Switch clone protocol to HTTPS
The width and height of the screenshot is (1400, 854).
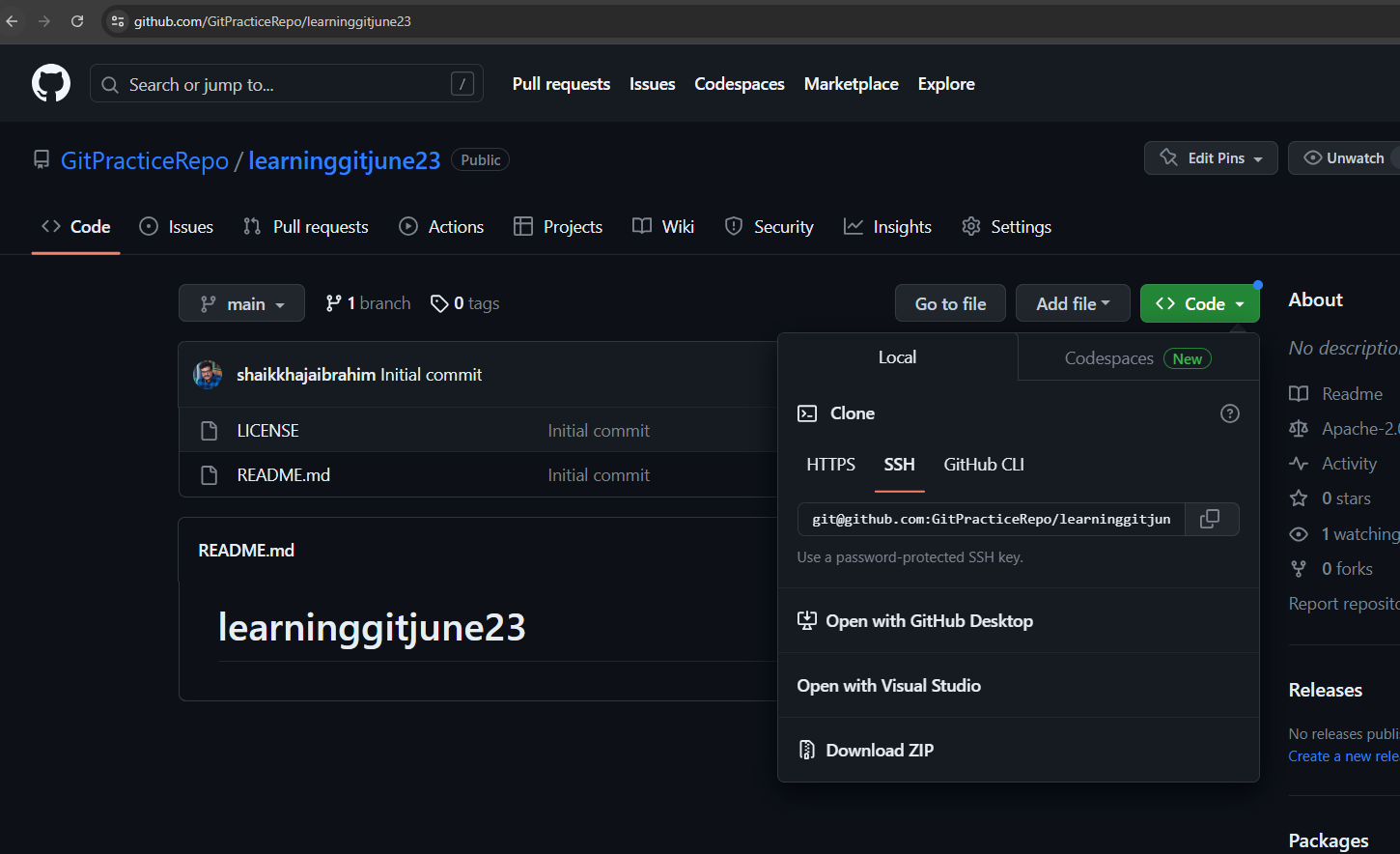click(x=830, y=465)
